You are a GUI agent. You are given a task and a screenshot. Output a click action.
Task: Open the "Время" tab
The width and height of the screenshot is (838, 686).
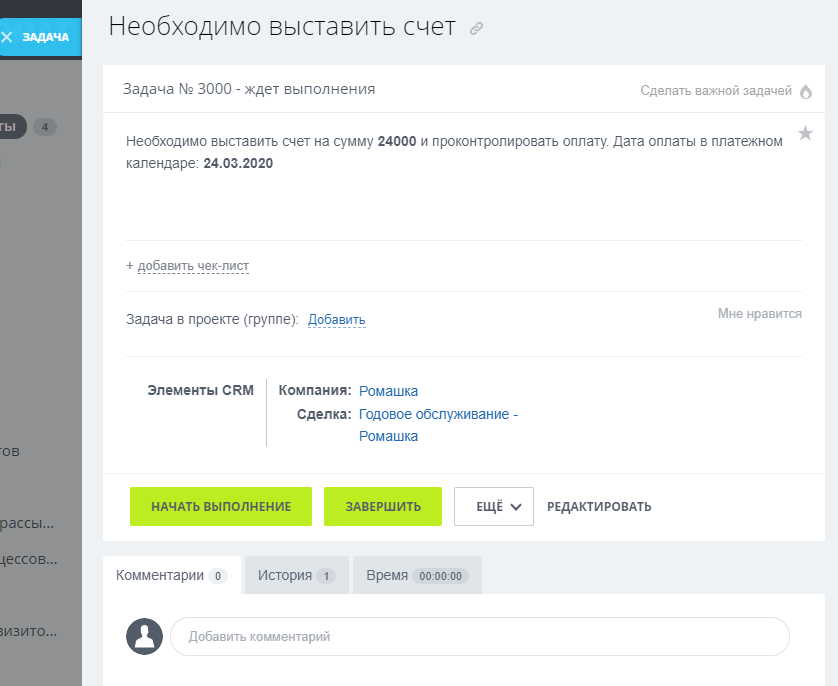(x=417, y=576)
